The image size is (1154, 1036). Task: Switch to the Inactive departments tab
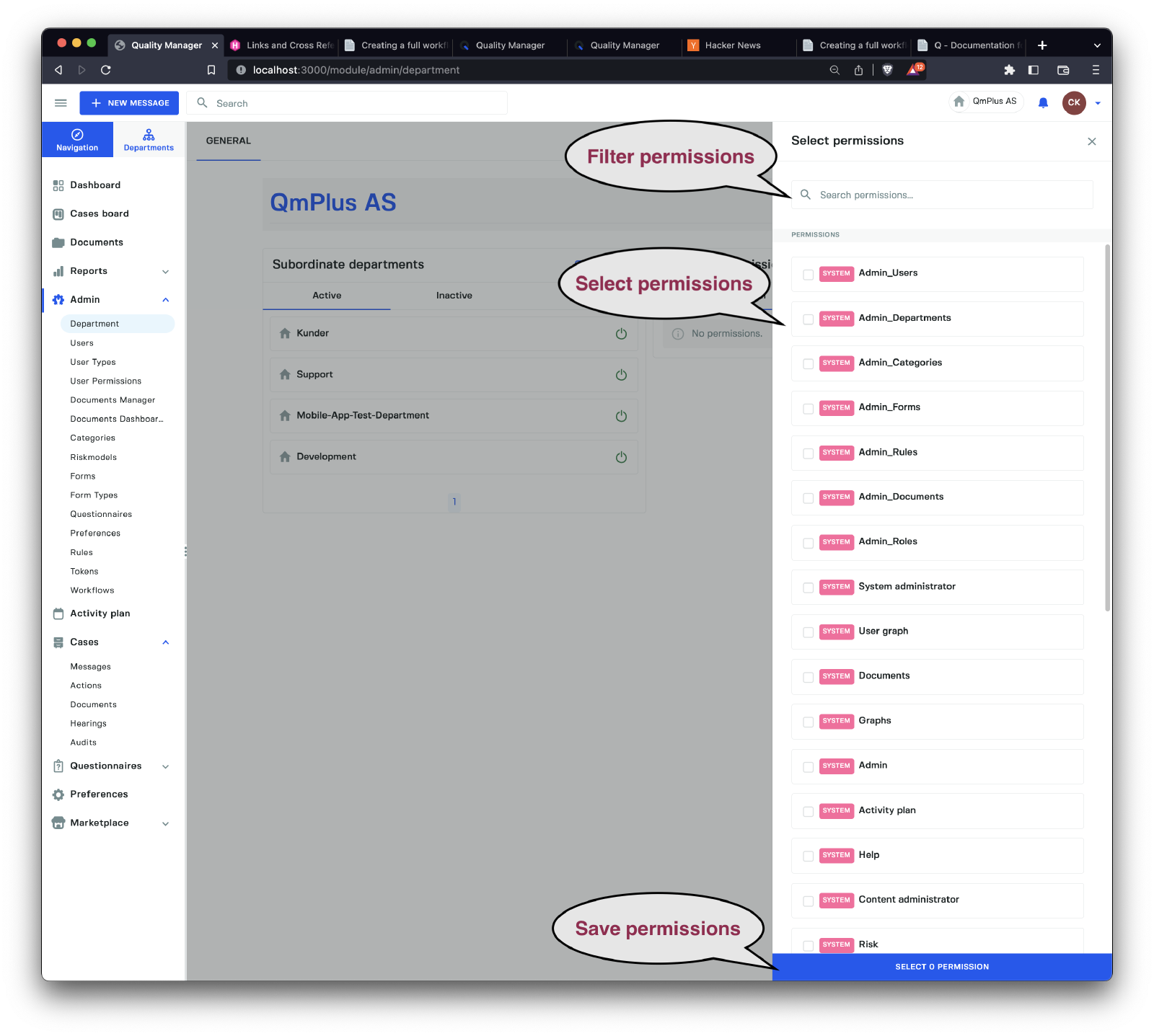pos(454,296)
